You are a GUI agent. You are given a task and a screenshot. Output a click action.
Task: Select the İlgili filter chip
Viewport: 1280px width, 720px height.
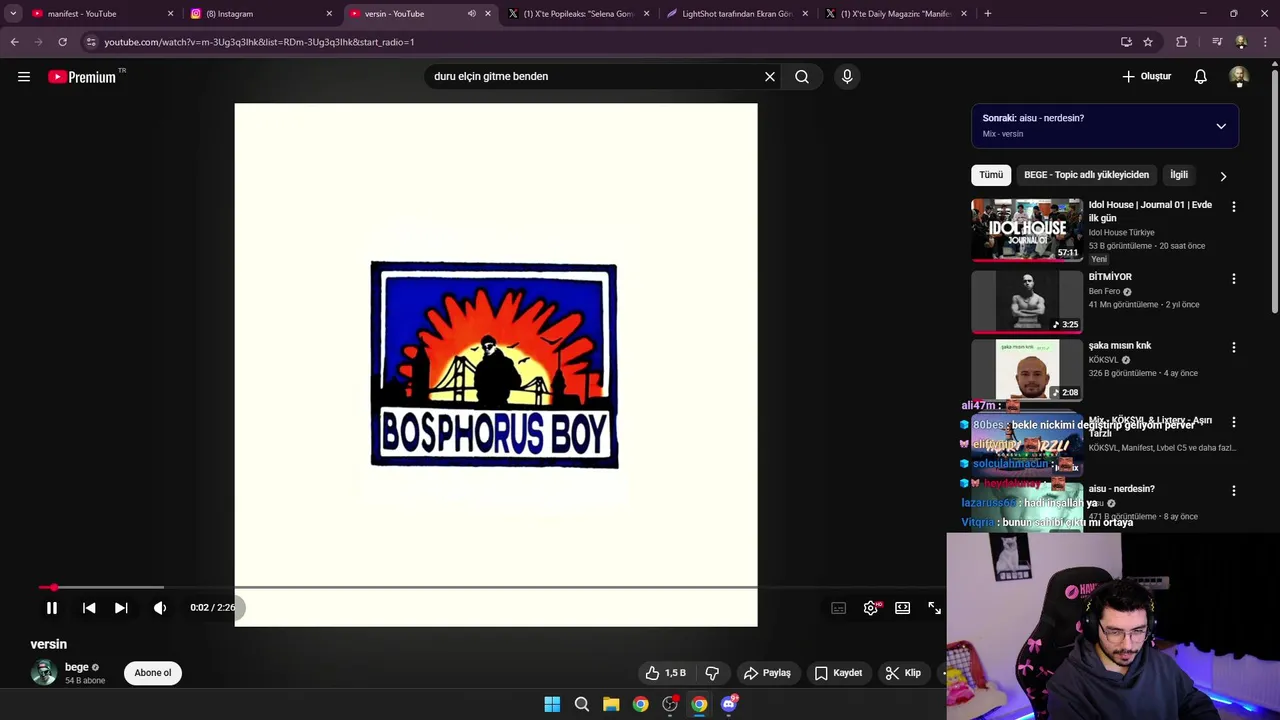pyautogui.click(x=1179, y=175)
